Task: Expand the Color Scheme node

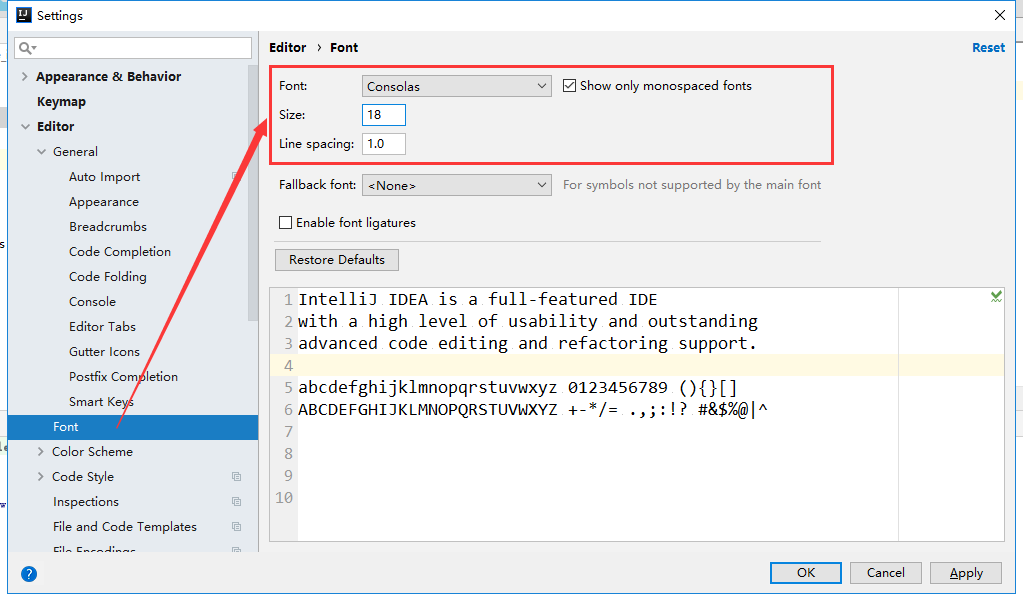Action: click(40, 452)
